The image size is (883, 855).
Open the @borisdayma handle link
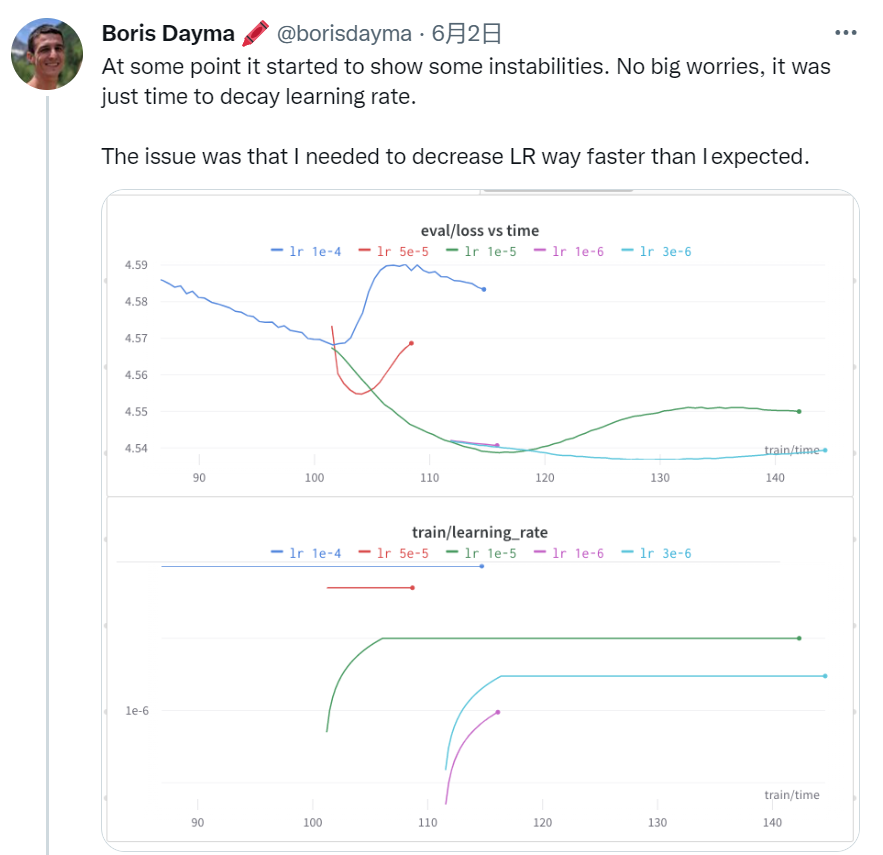pos(343,34)
